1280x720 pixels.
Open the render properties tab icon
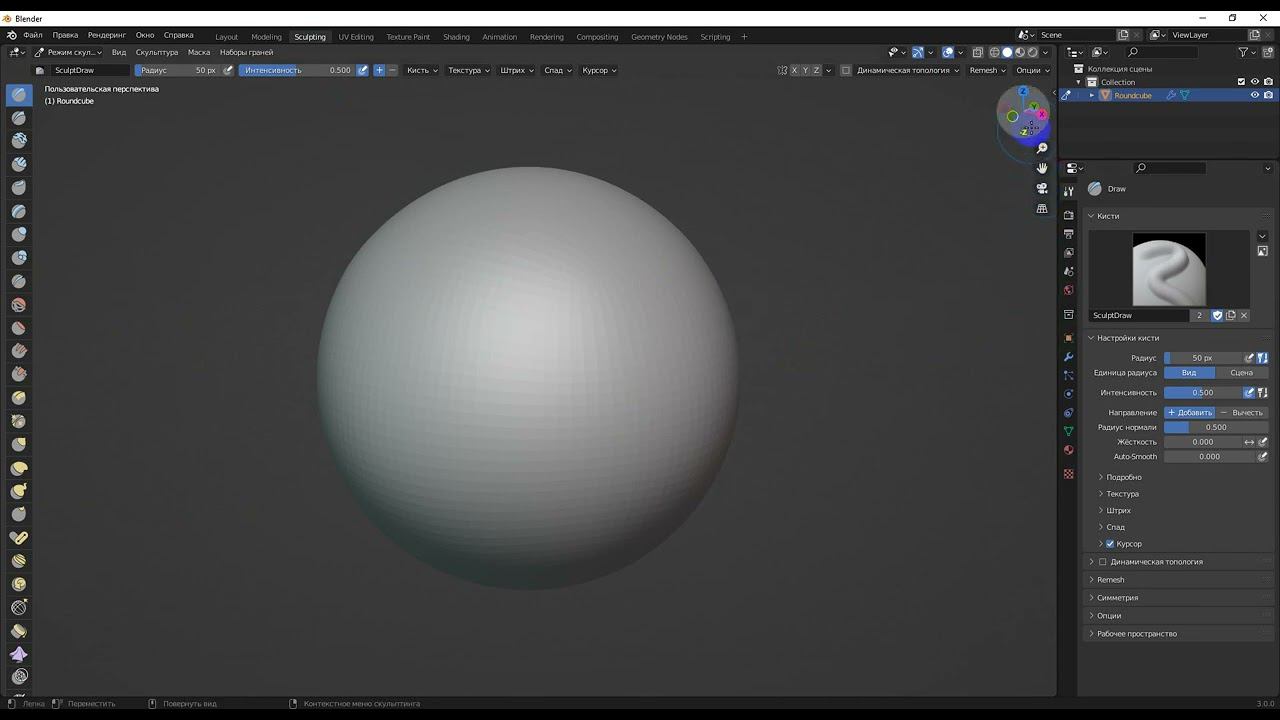[x=1068, y=215]
